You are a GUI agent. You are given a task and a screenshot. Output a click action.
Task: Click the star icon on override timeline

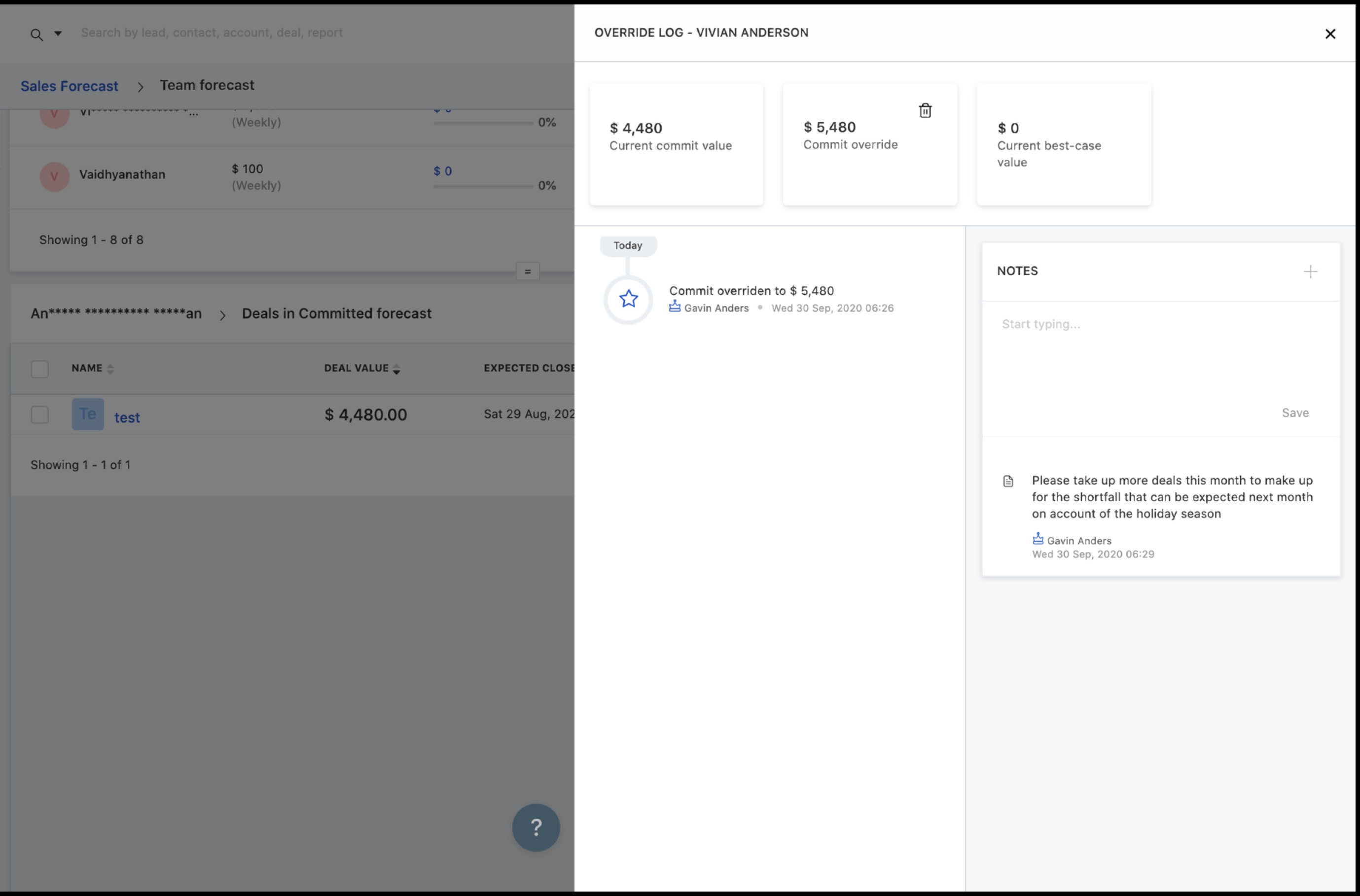pos(628,299)
